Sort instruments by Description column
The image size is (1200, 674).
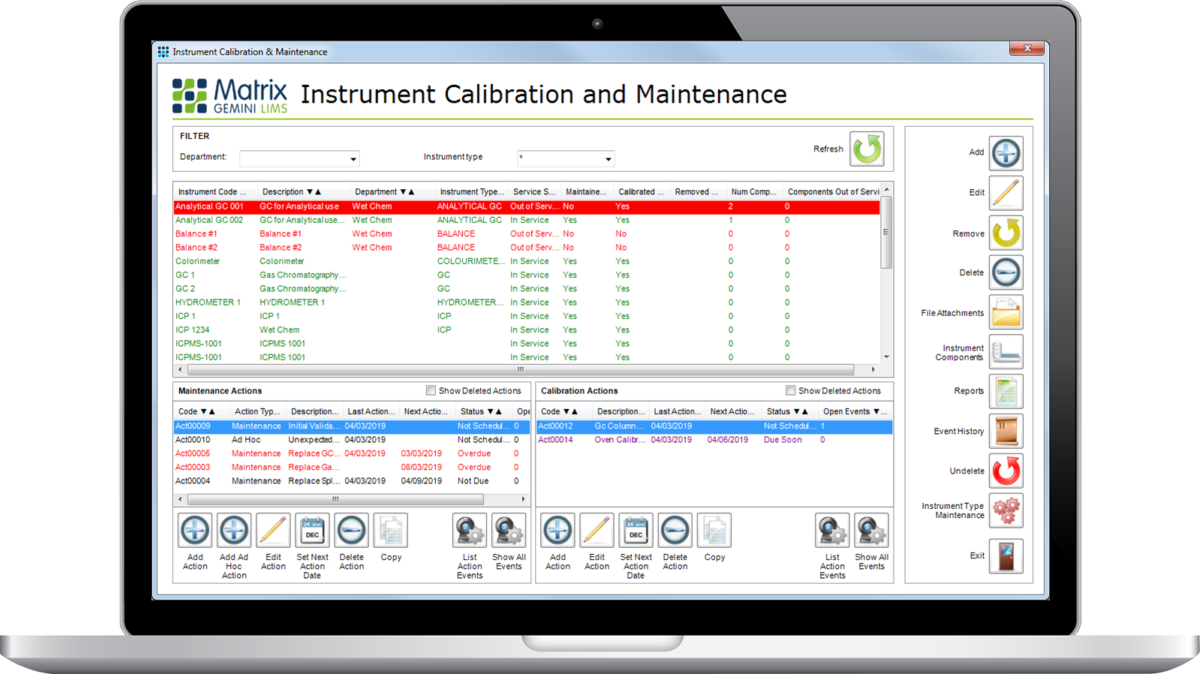click(303, 191)
